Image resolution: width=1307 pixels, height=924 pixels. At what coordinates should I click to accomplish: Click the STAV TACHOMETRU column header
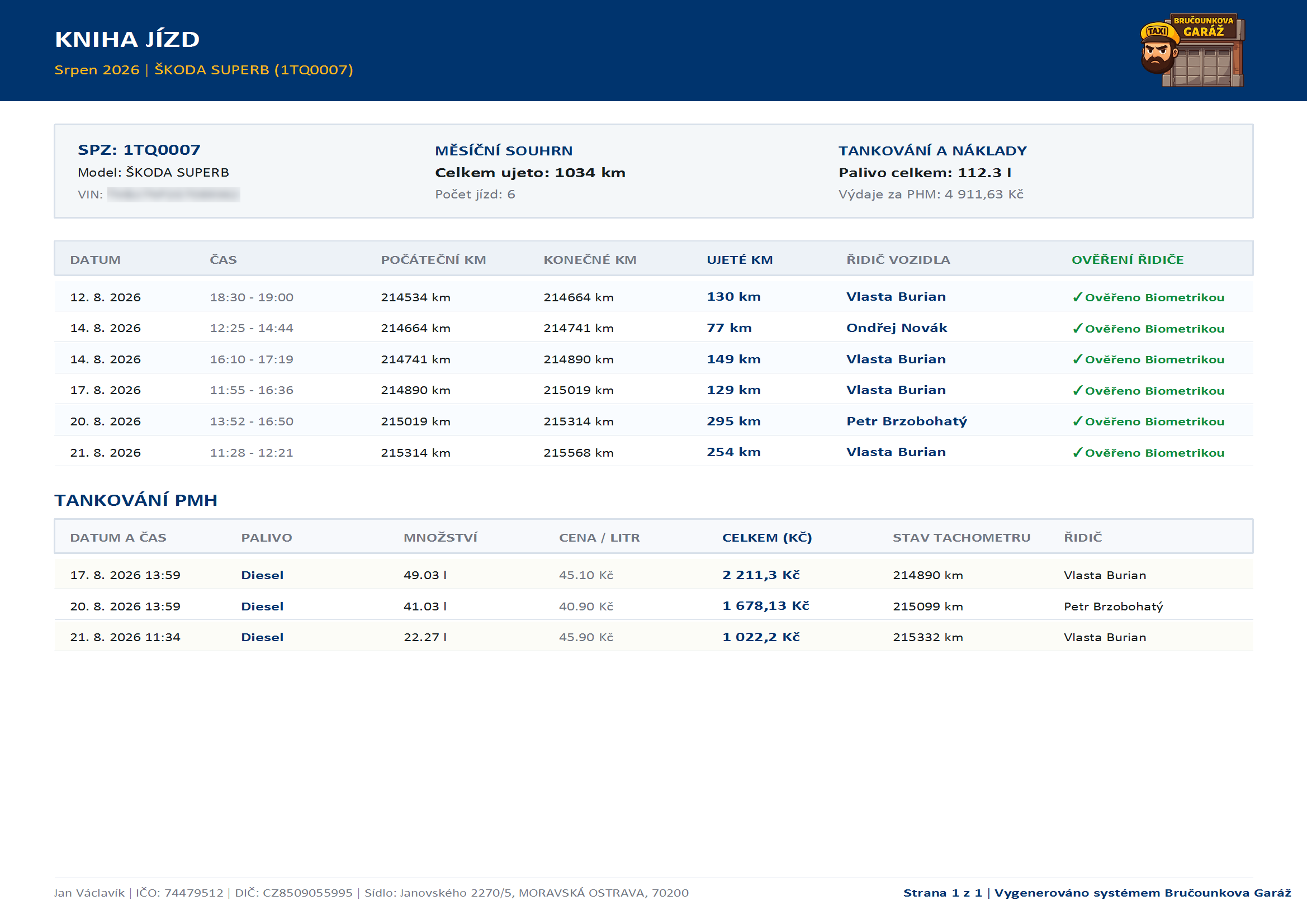click(962, 537)
